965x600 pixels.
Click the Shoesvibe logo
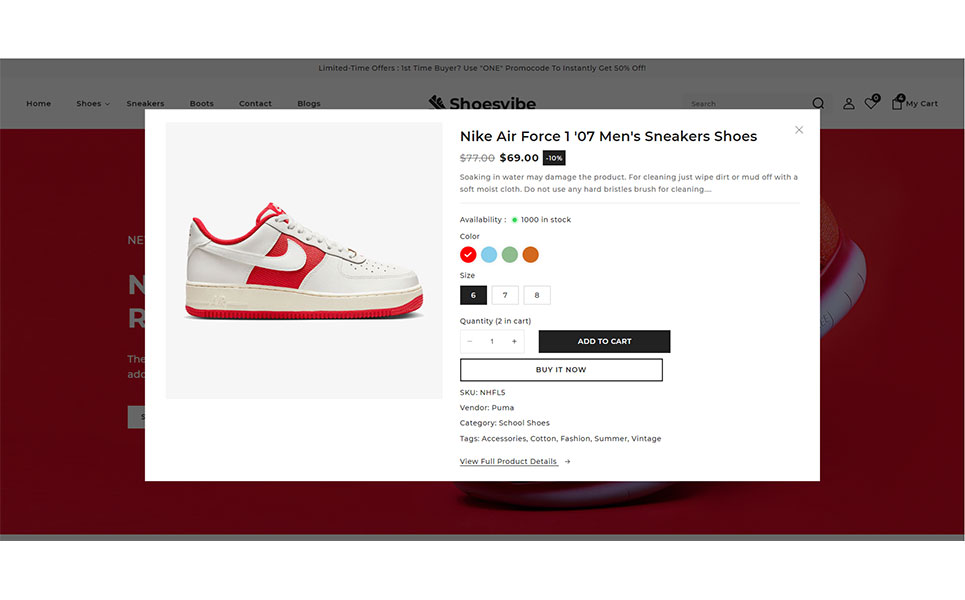point(482,103)
